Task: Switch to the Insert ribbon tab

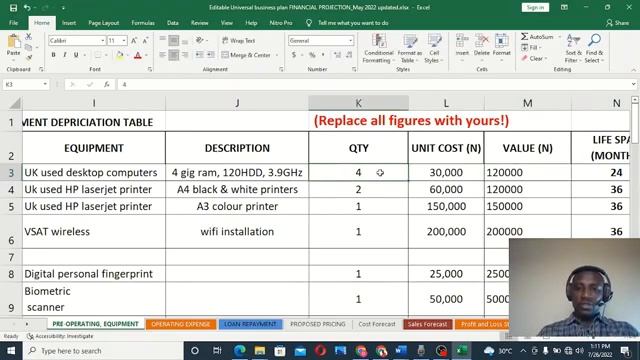Action: tap(69, 23)
